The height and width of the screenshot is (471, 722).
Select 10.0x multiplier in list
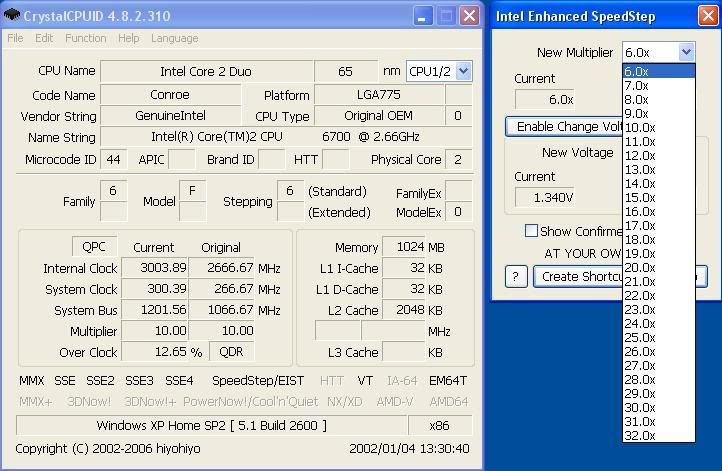[x=658, y=128]
